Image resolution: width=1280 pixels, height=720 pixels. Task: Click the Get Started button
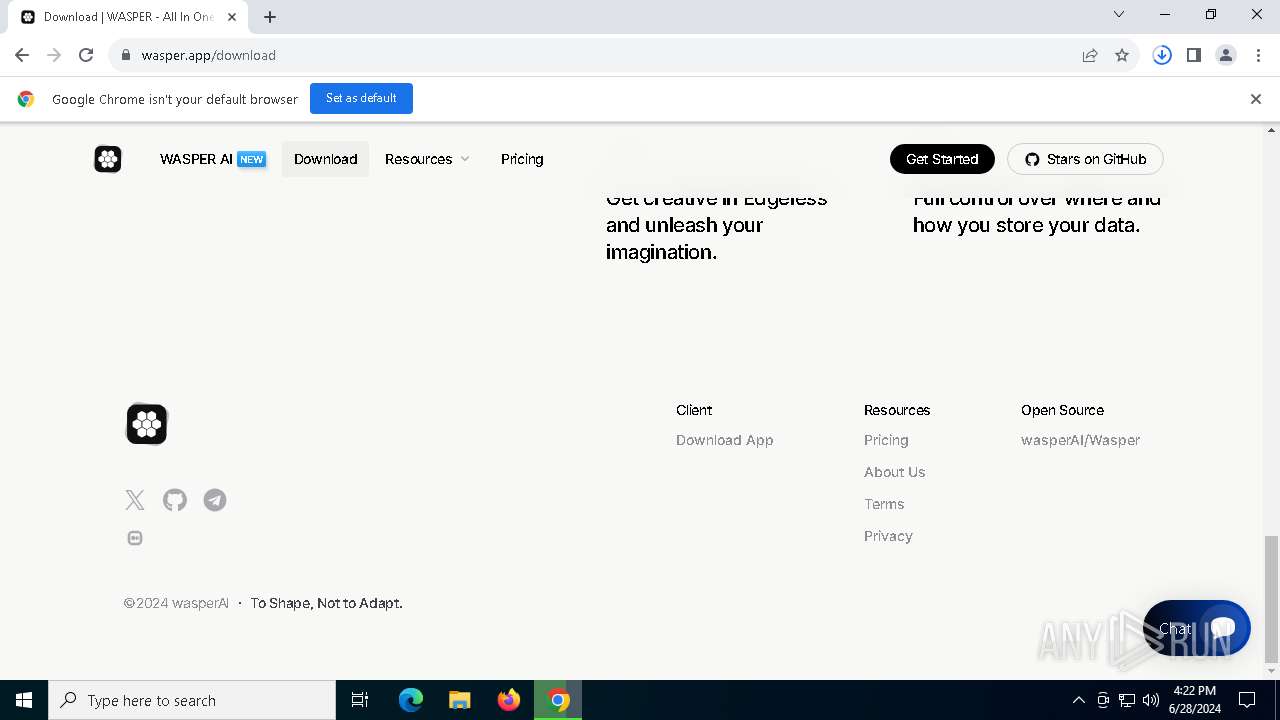coord(942,159)
